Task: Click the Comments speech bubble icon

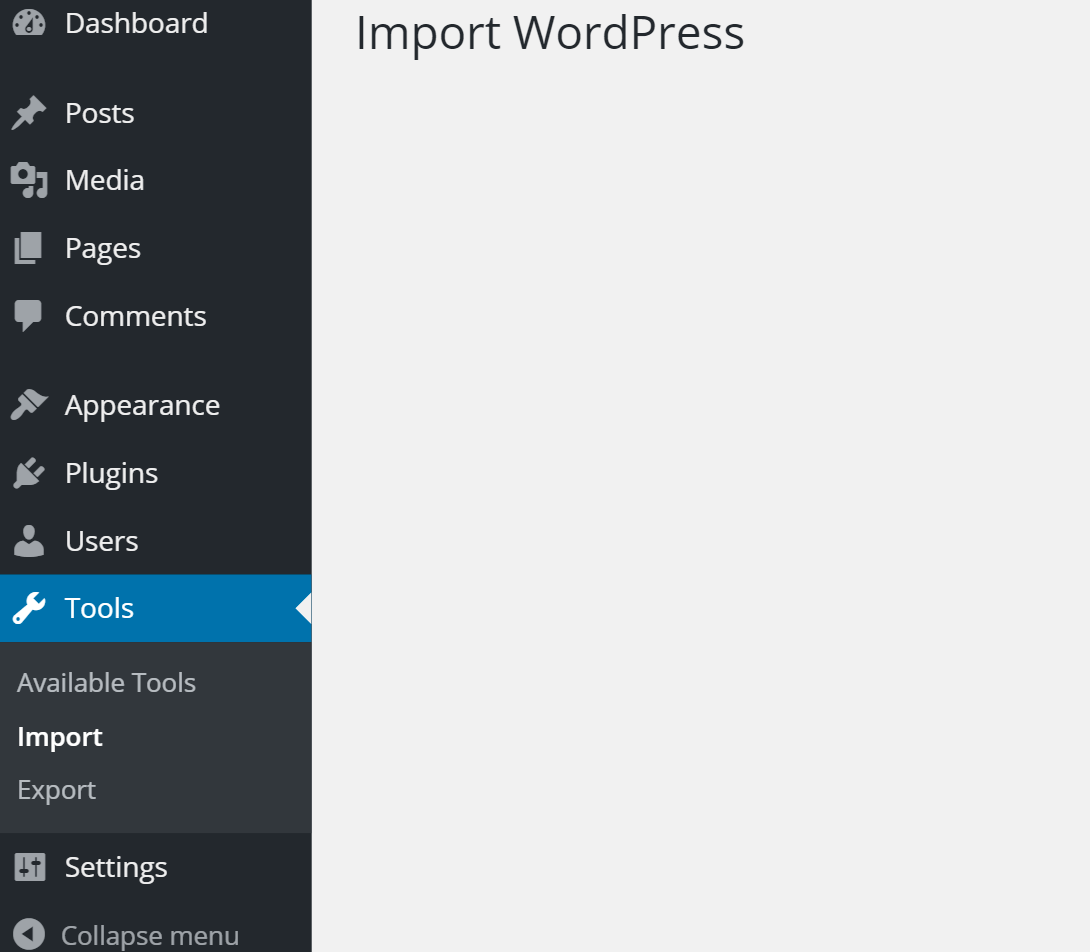Action: [26, 315]
